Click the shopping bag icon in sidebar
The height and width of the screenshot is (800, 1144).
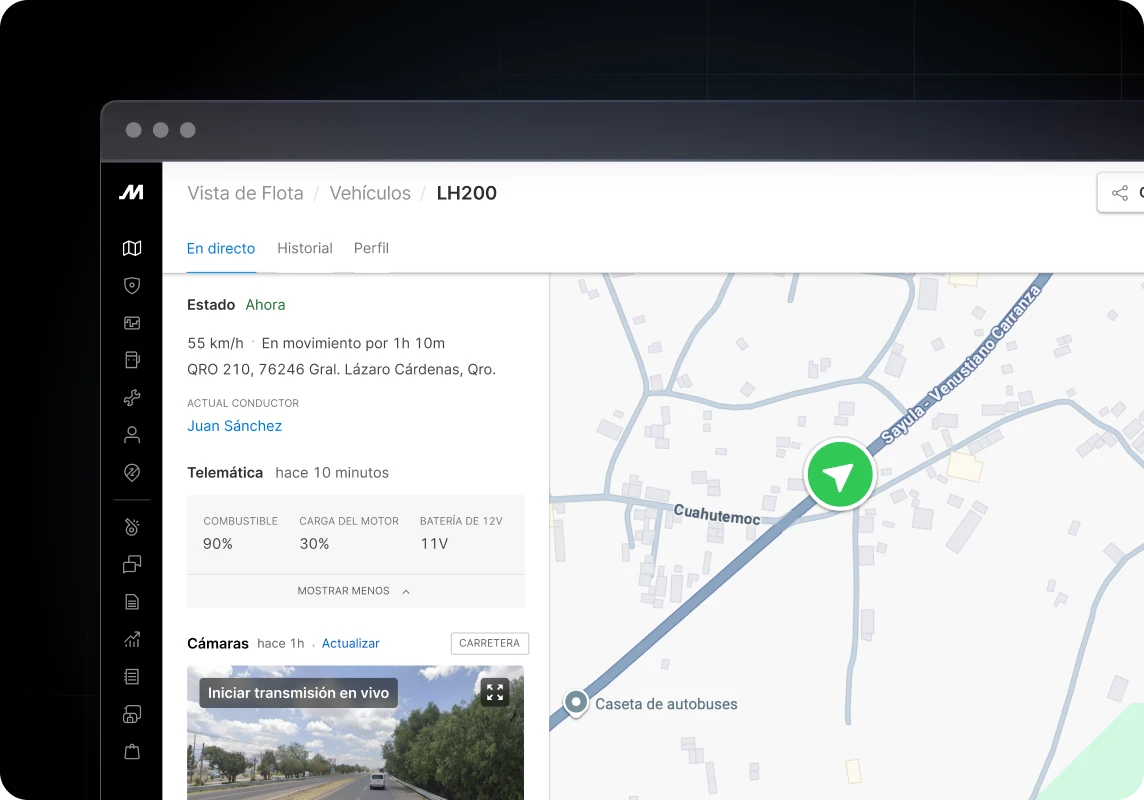[x=132, y=751]
